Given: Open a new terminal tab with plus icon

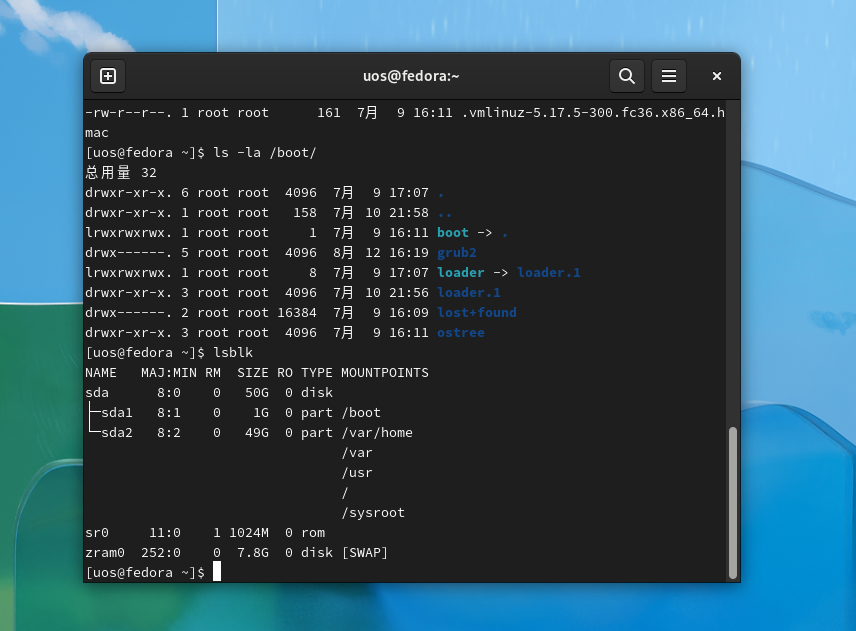Looking at the screenshot, I should [108, 76].
